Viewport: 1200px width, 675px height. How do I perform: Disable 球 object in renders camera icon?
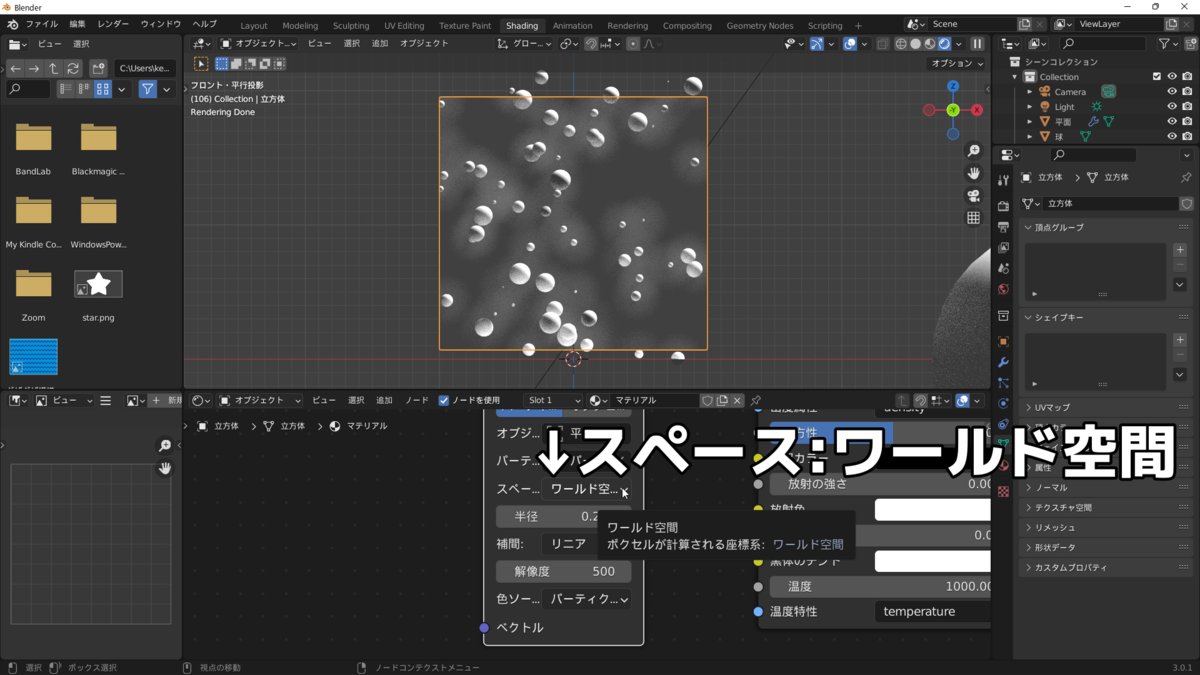pyautogui.click(x=1187, y=137)
